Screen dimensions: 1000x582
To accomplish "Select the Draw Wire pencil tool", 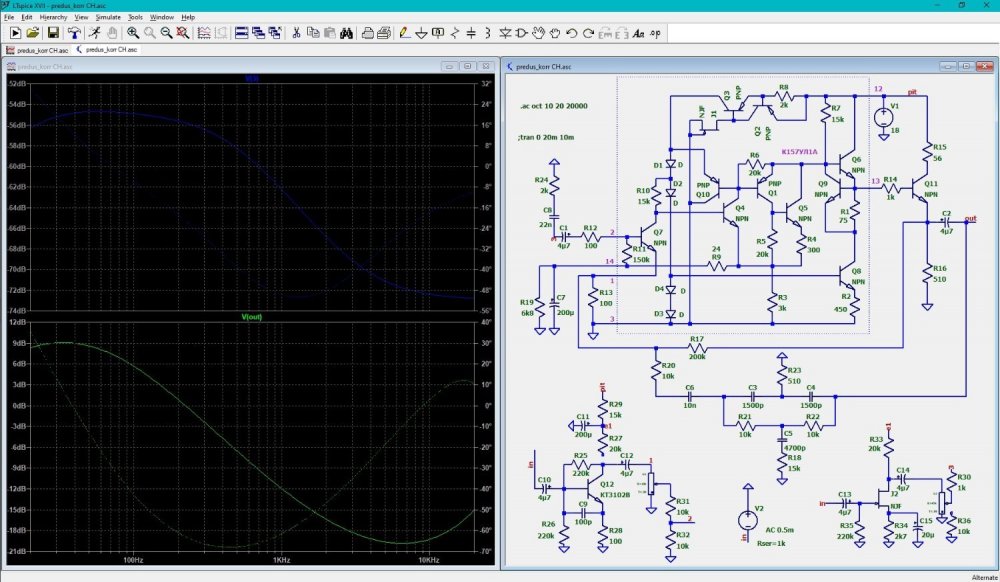I will coord(403,33).
